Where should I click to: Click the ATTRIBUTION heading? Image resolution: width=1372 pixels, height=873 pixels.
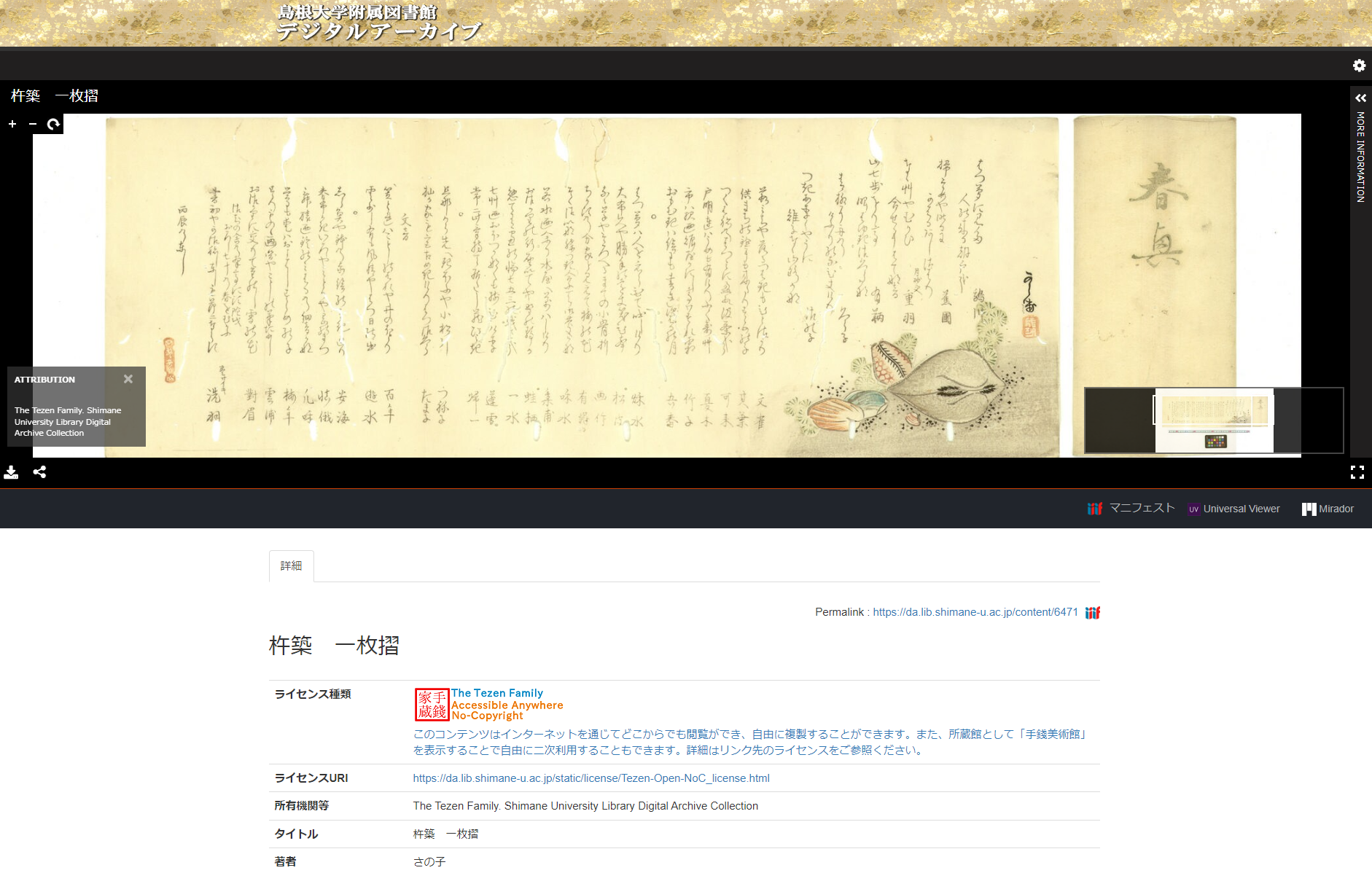[x=44, y=380]
